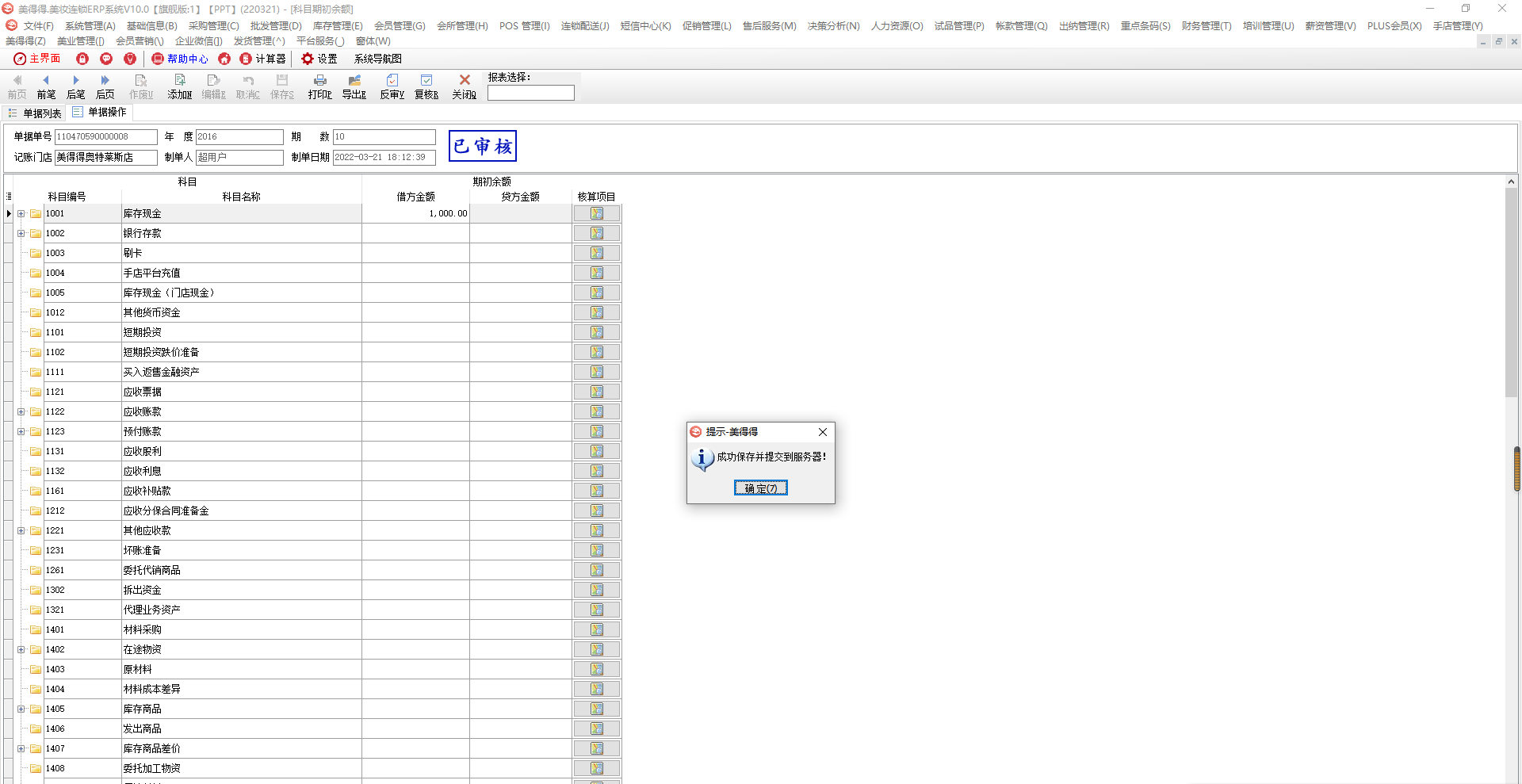The image size is (1522, 784).
Task: Open 核算项目 button for row 1001 库存现金
Action: 597,213
